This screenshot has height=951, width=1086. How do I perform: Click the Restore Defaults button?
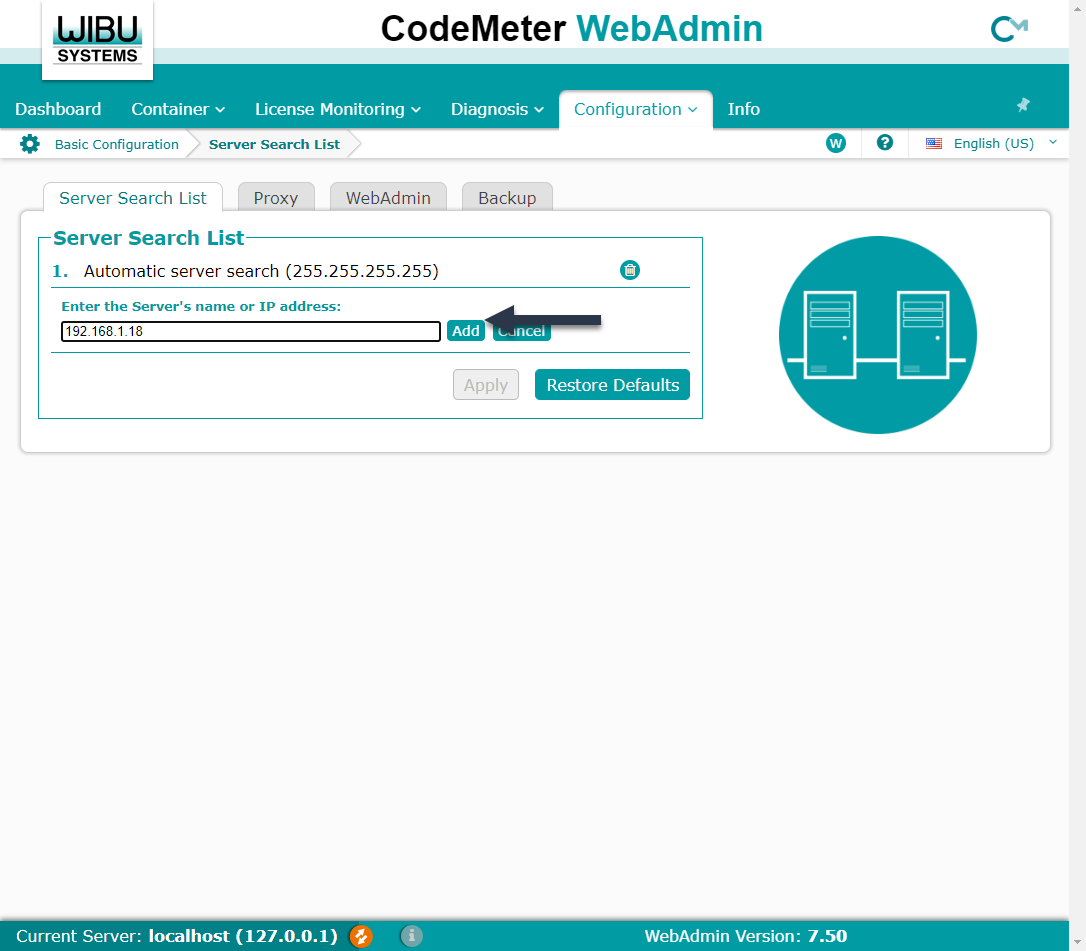pos(612,385)
